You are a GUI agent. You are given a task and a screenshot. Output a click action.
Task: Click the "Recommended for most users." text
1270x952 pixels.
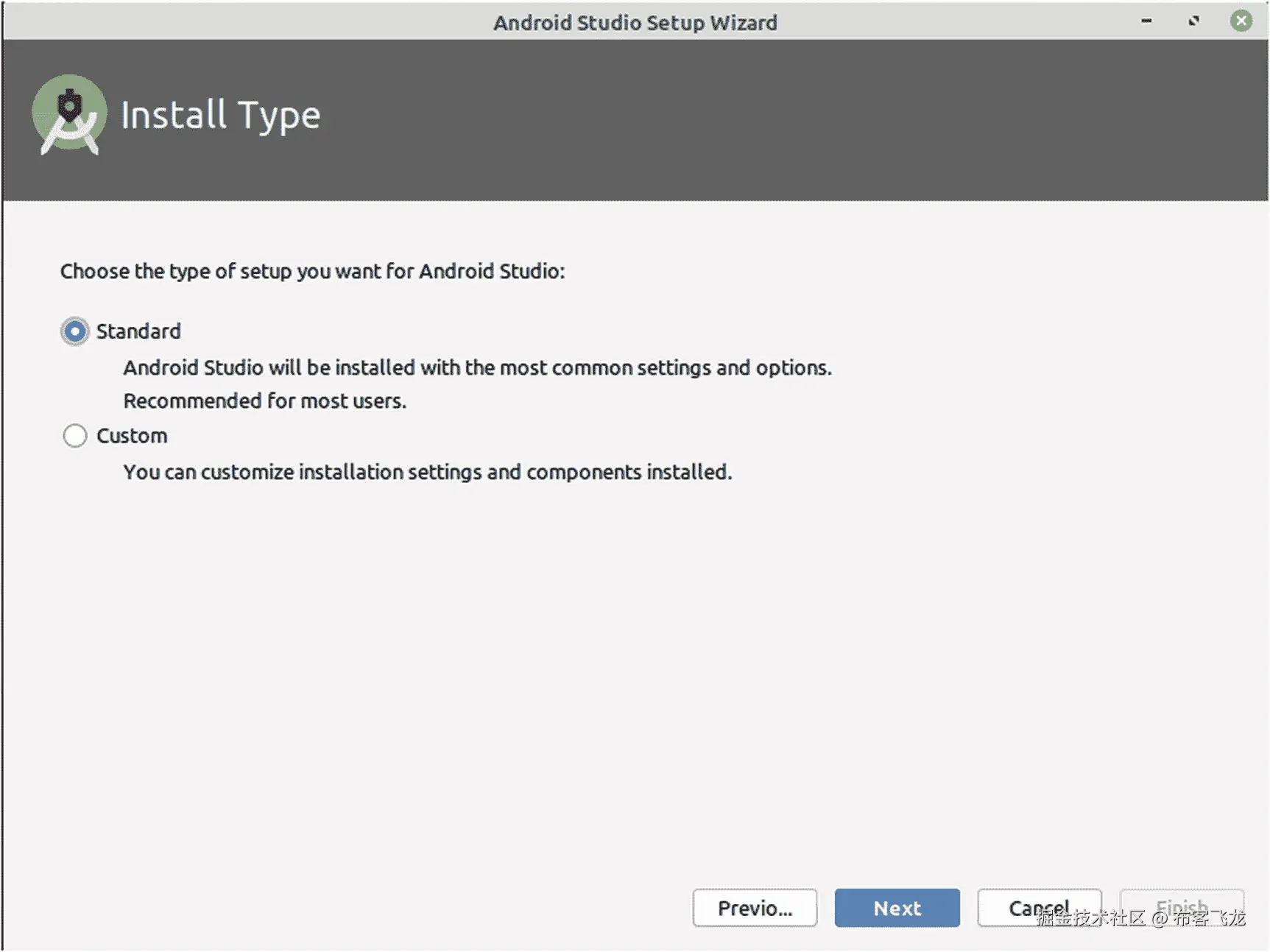[265, 401]
